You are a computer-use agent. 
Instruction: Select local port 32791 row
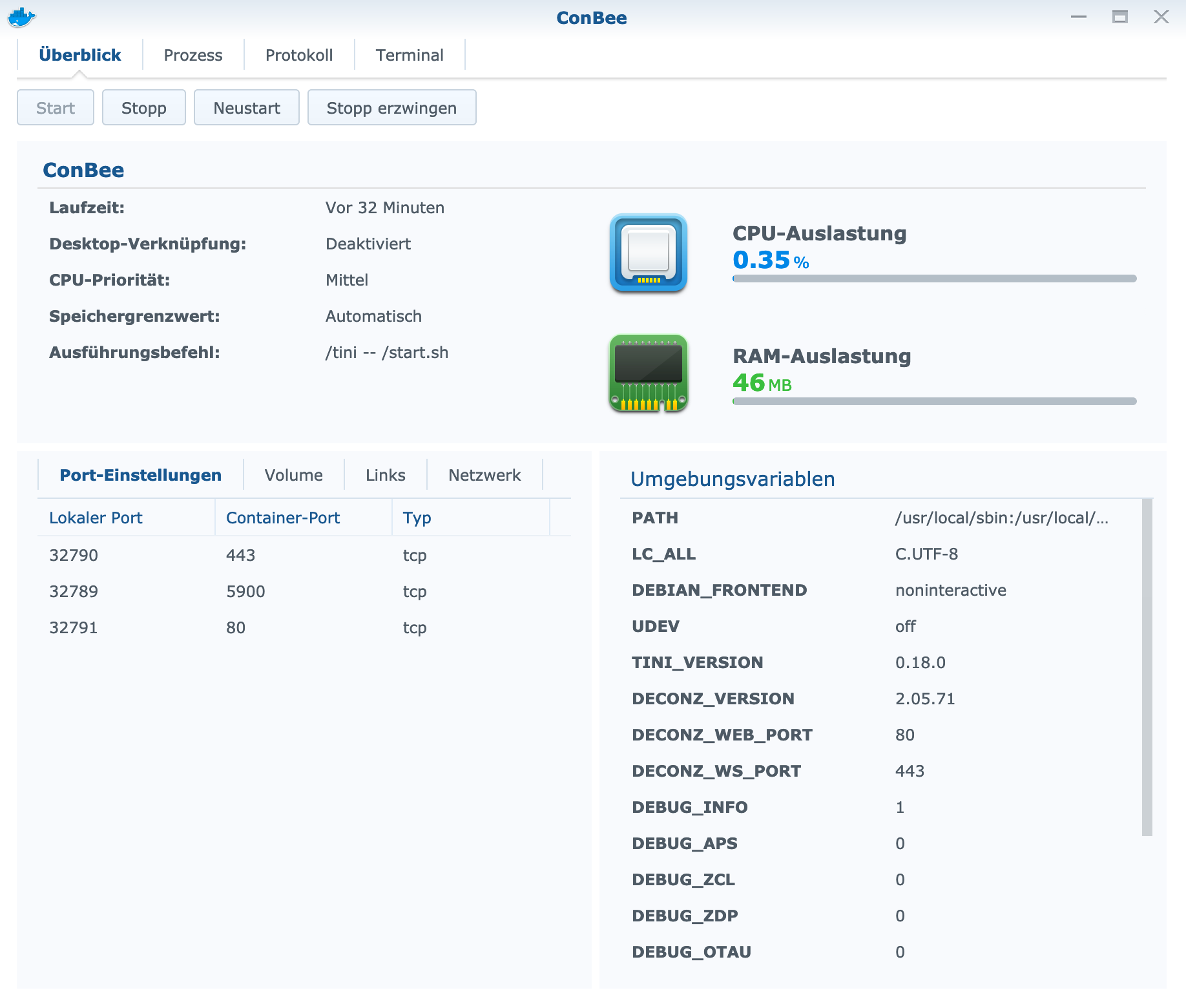304,627
